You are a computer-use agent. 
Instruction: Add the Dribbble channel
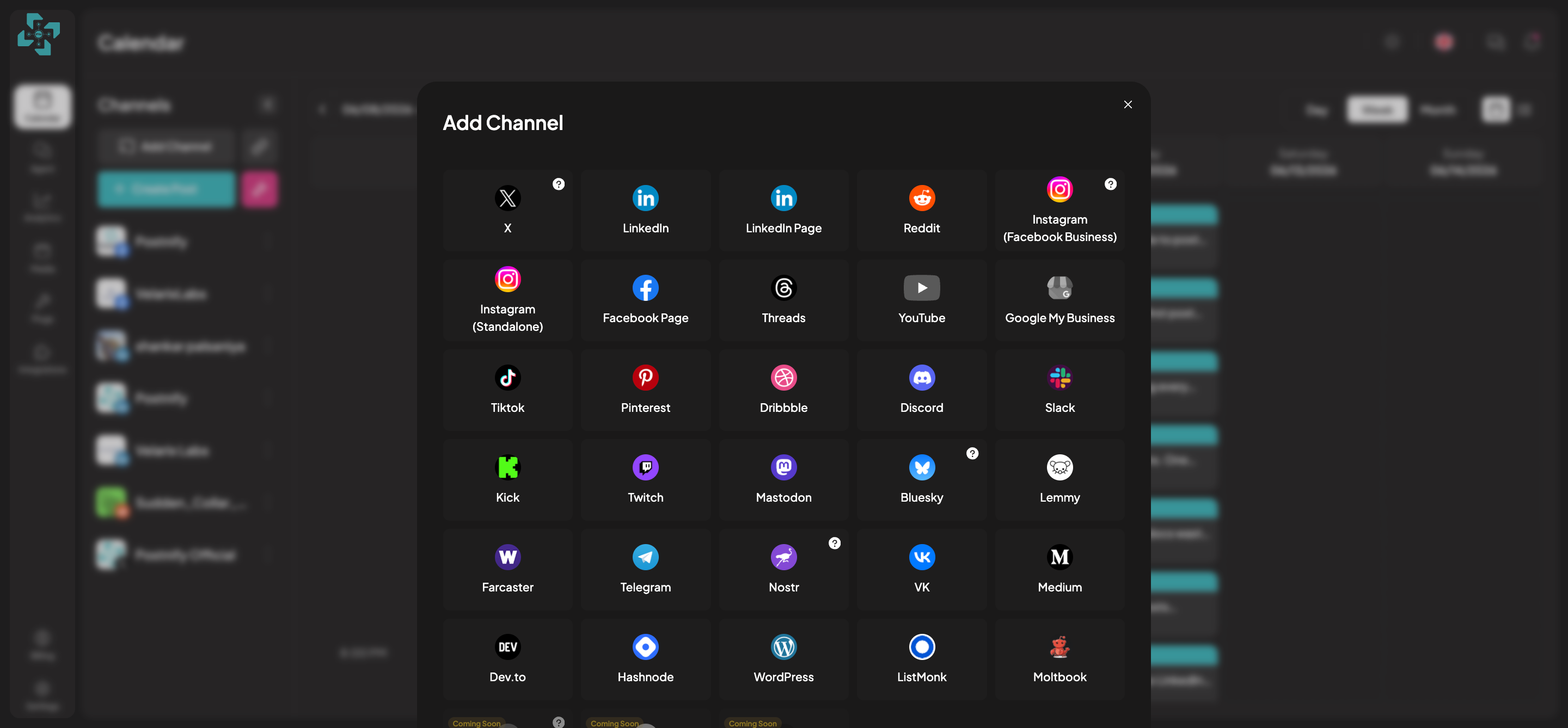[783, 390]
